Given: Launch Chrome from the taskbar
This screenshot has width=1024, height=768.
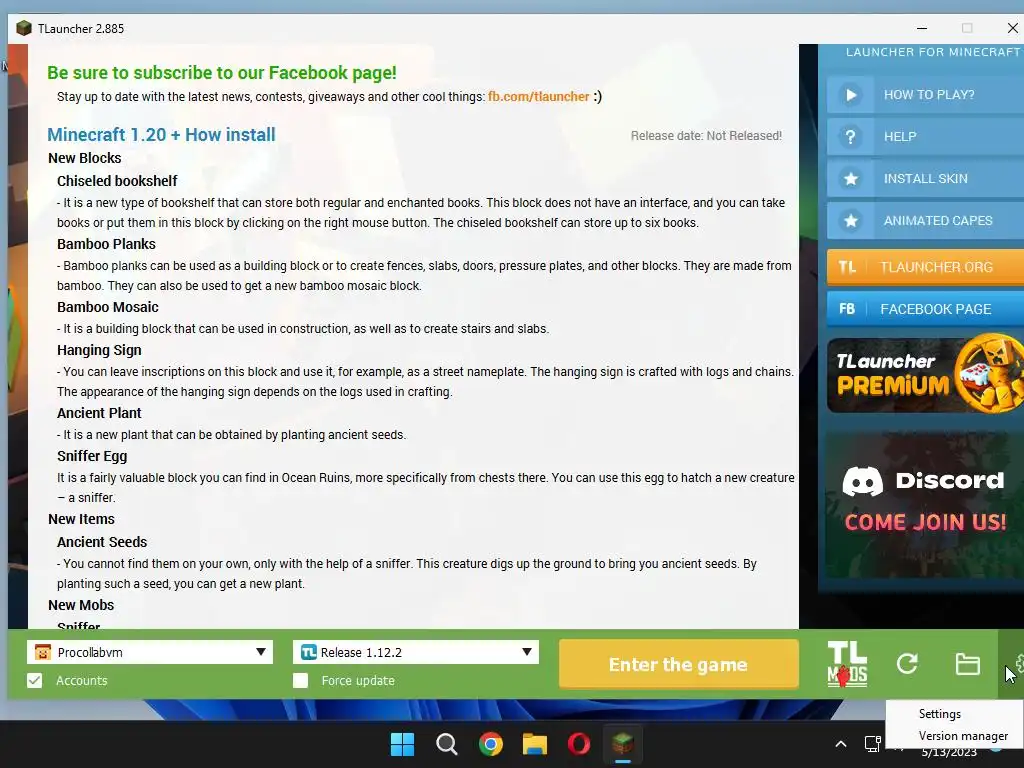Looking at the screenshot, I should point(490,744).
